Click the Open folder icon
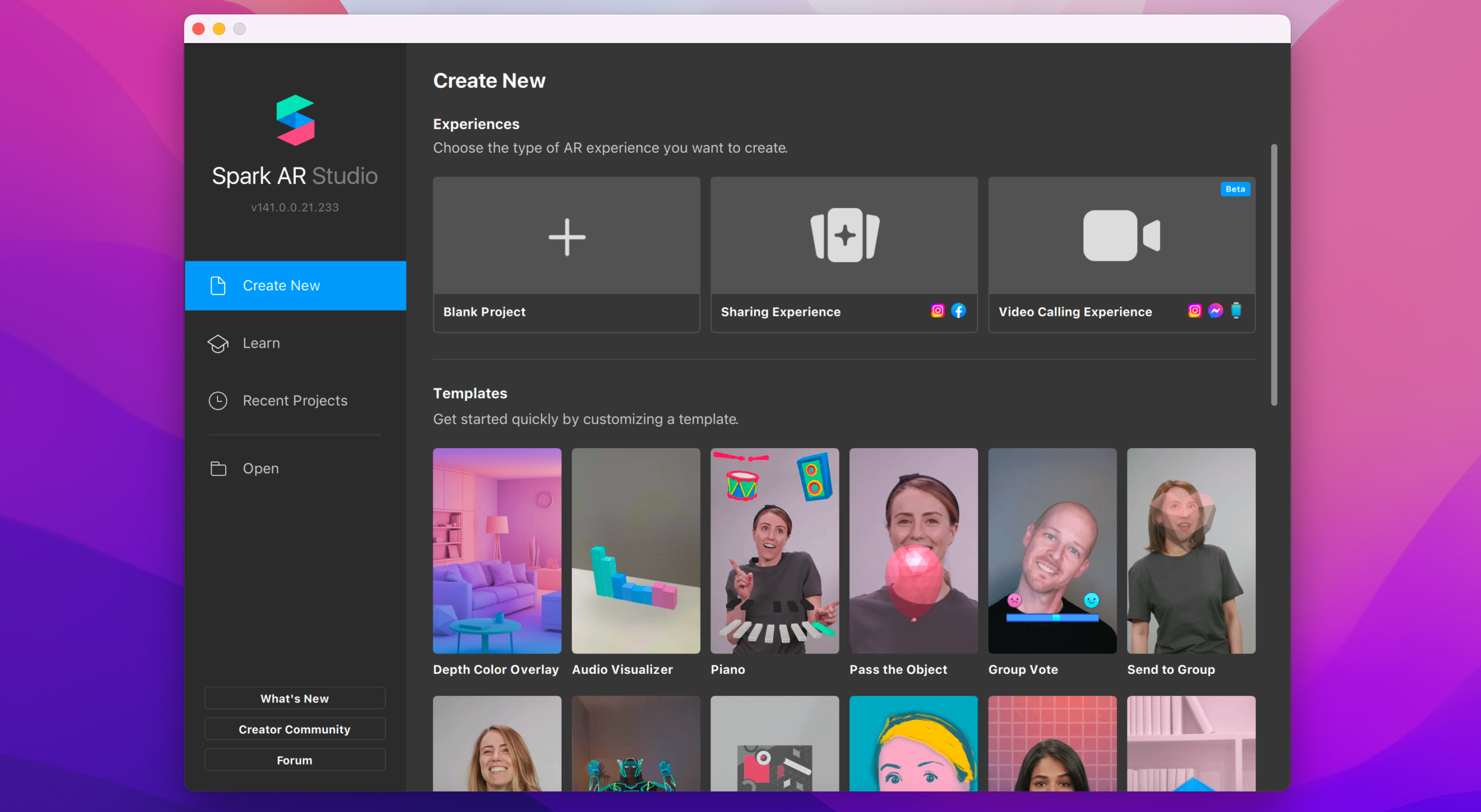This screenshot has height=812, width=1481. tap(218, 468)
